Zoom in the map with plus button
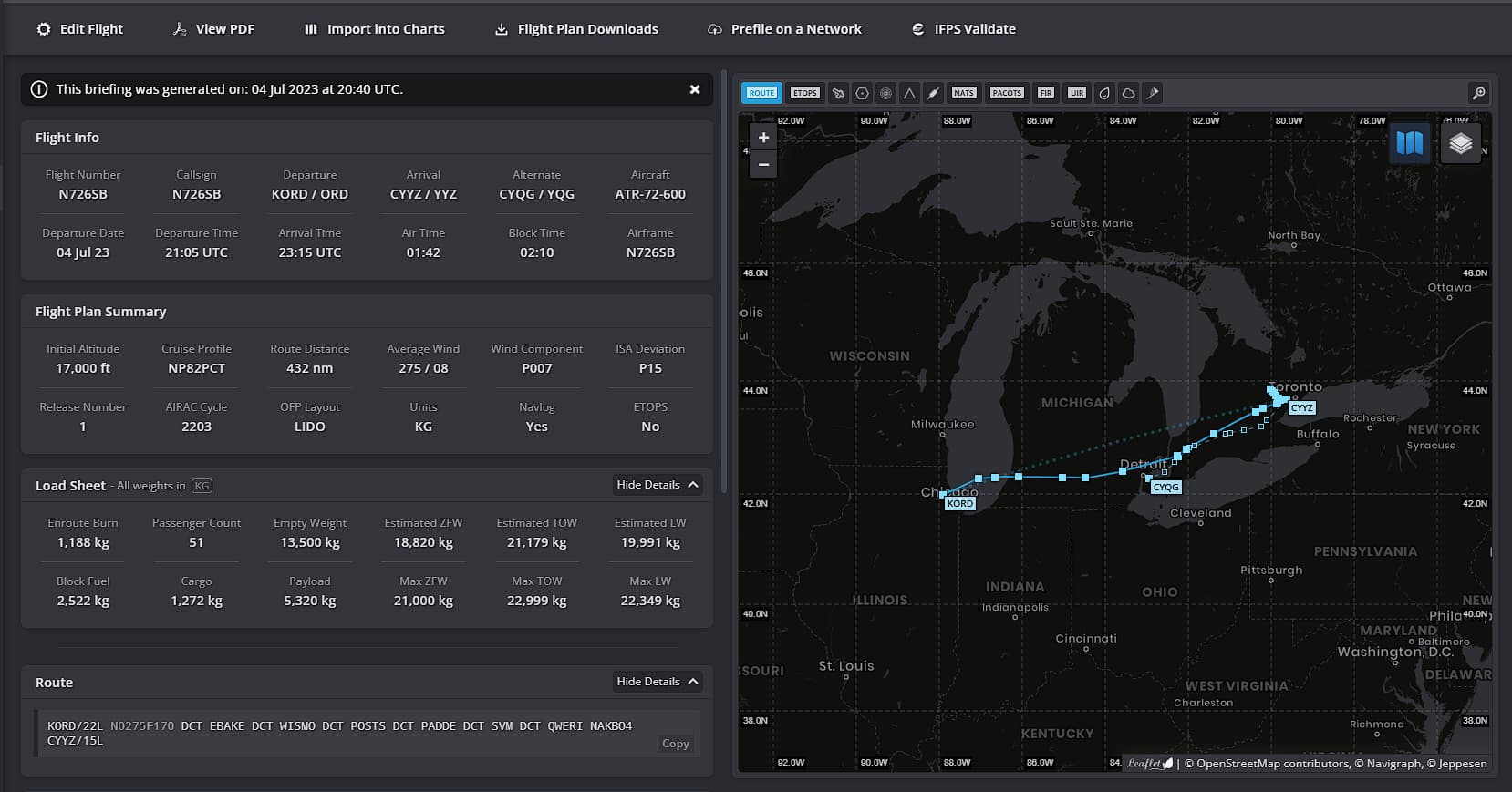This screenshot has height=792, width=1512. [x=763, y=138]
